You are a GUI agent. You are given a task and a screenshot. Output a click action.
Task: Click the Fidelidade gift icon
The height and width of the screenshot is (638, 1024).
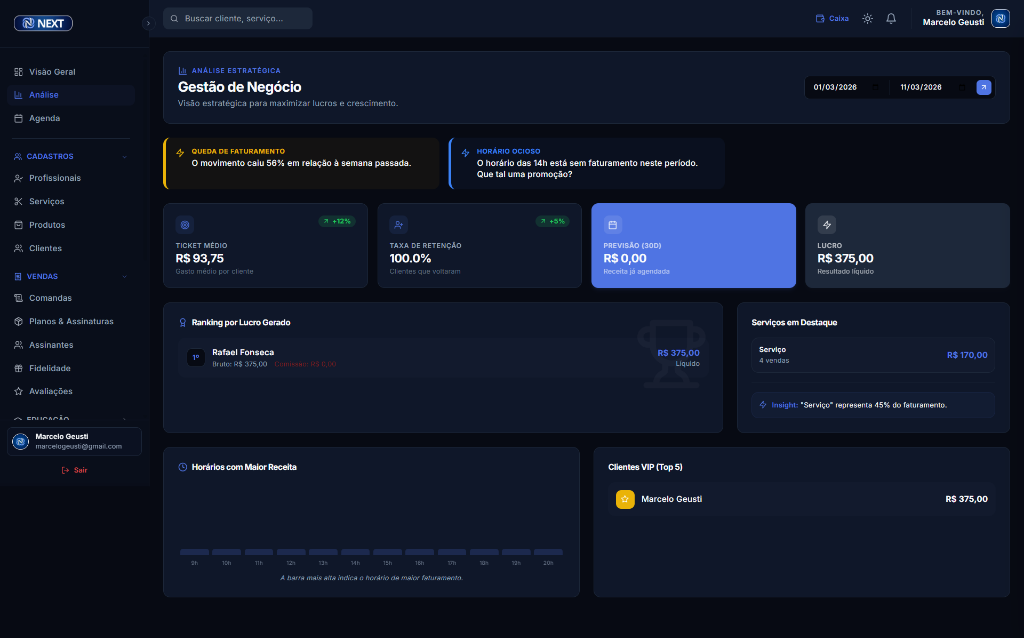pyautogui.click(x=18, y=368)
